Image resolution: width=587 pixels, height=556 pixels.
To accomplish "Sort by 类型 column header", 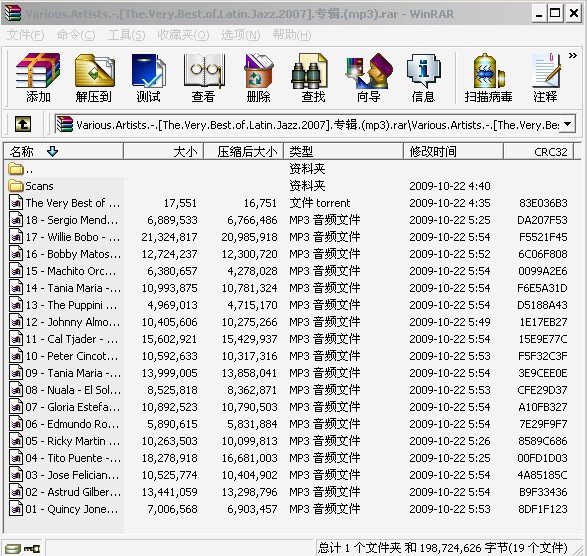I will (x=344, y=152).
